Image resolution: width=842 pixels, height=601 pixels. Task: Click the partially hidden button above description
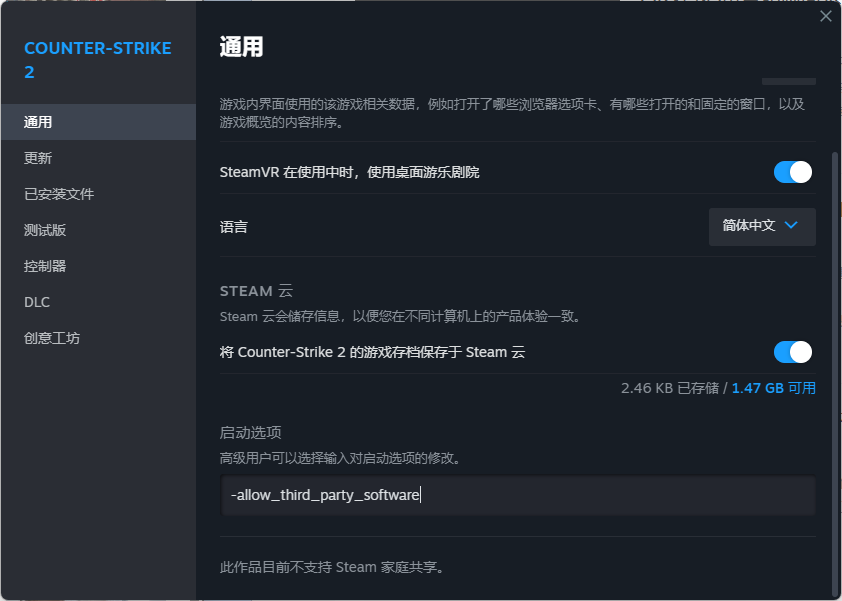789,81
